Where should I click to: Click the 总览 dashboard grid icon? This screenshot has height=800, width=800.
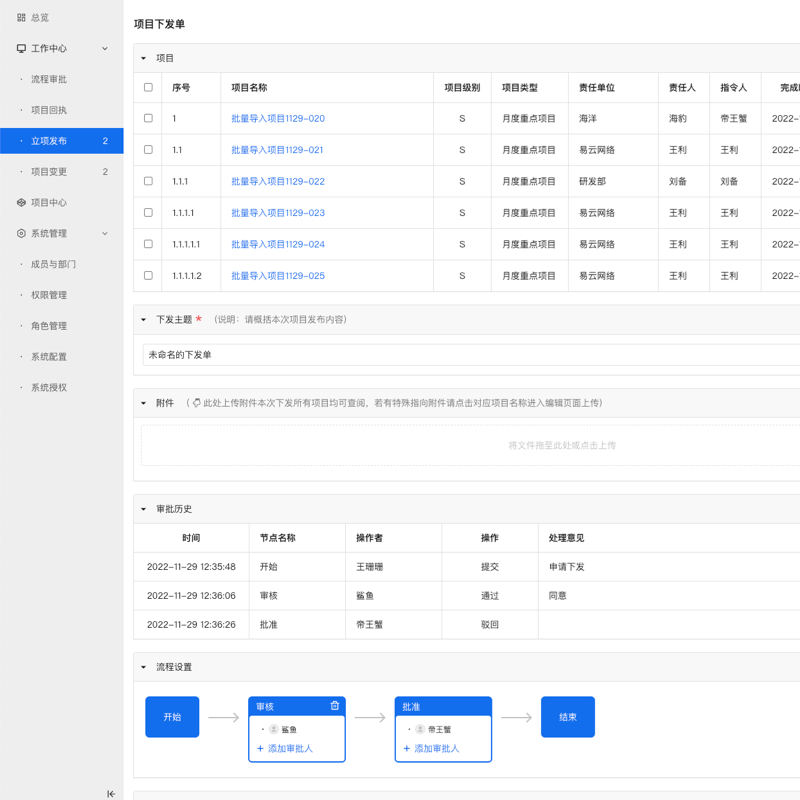click(x=21, y=17)
